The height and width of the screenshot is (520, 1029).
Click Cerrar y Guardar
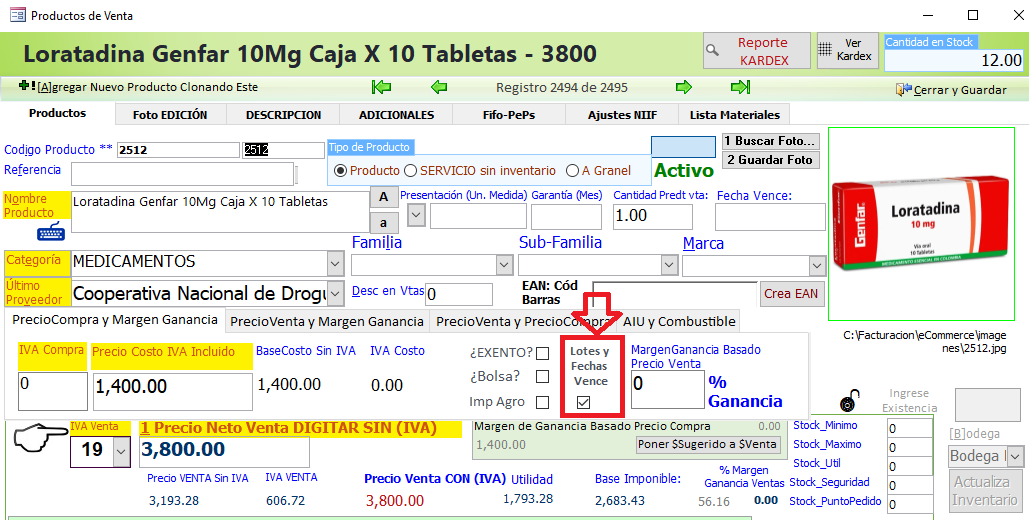(x=951, y=90)
